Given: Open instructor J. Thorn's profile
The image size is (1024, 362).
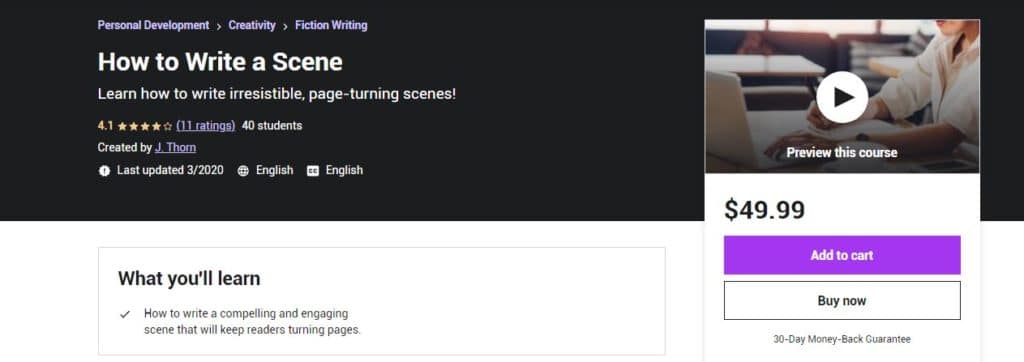Looking at the screenshot, I should [x=175, y=148].
